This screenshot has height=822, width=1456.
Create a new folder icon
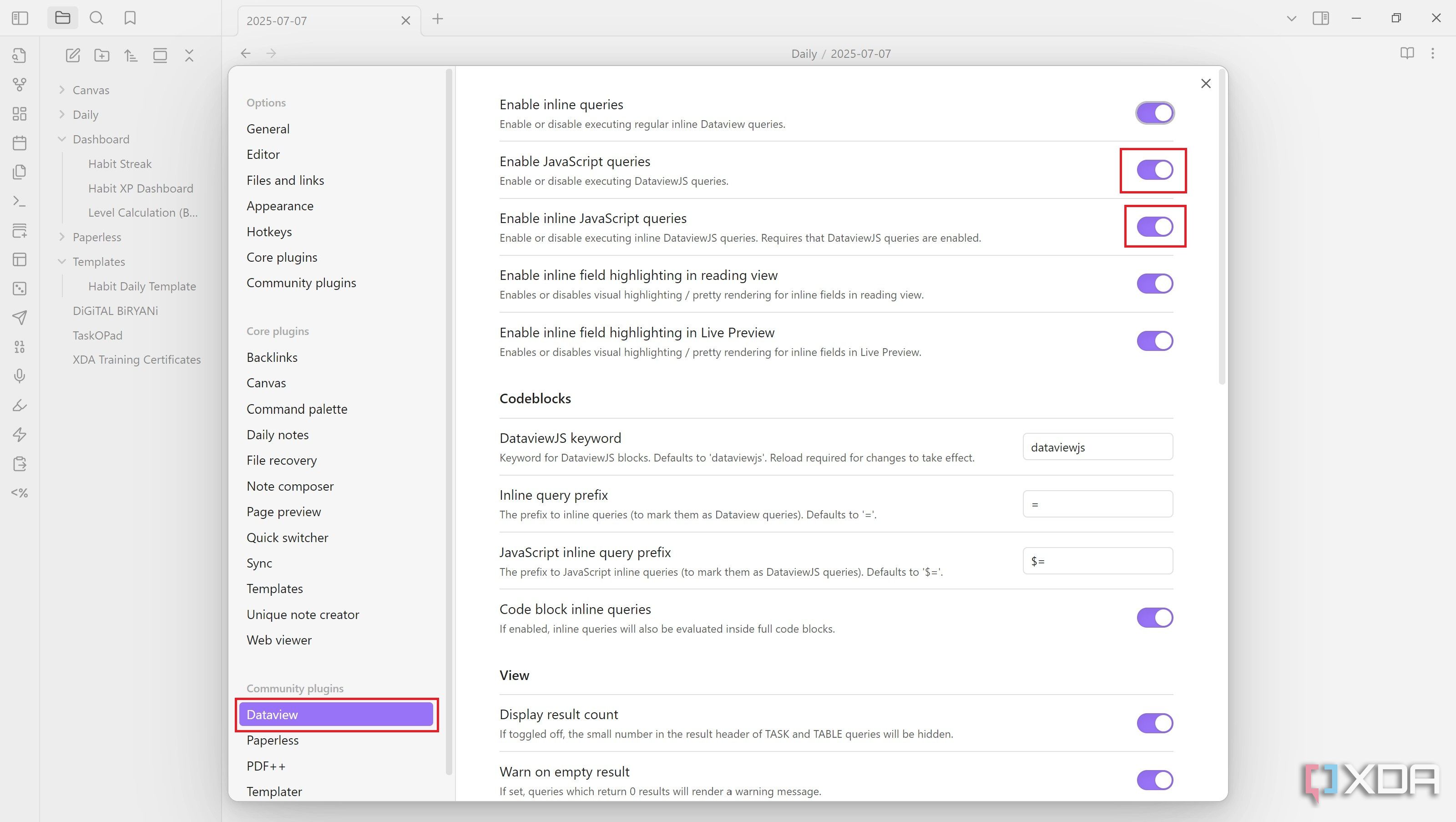[x=102, y=56]
